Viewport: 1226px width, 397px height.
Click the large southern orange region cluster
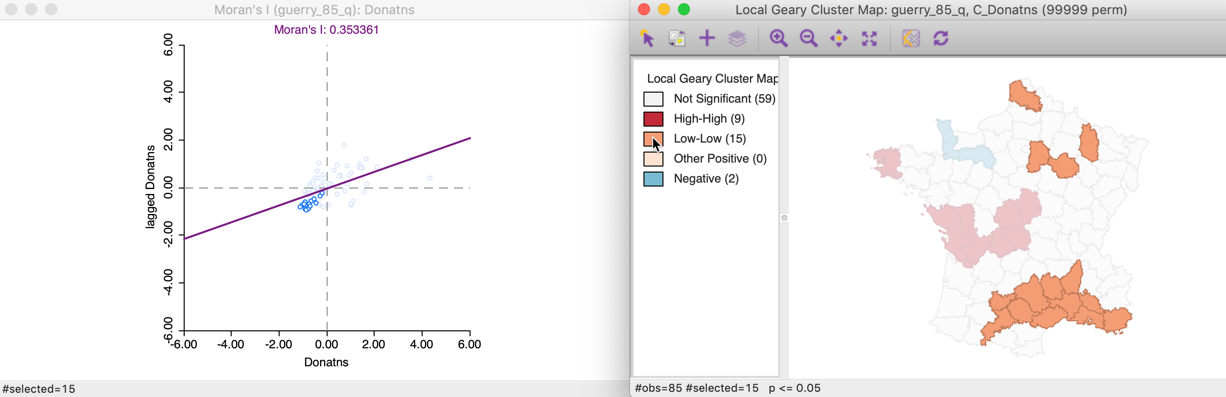1050,305
